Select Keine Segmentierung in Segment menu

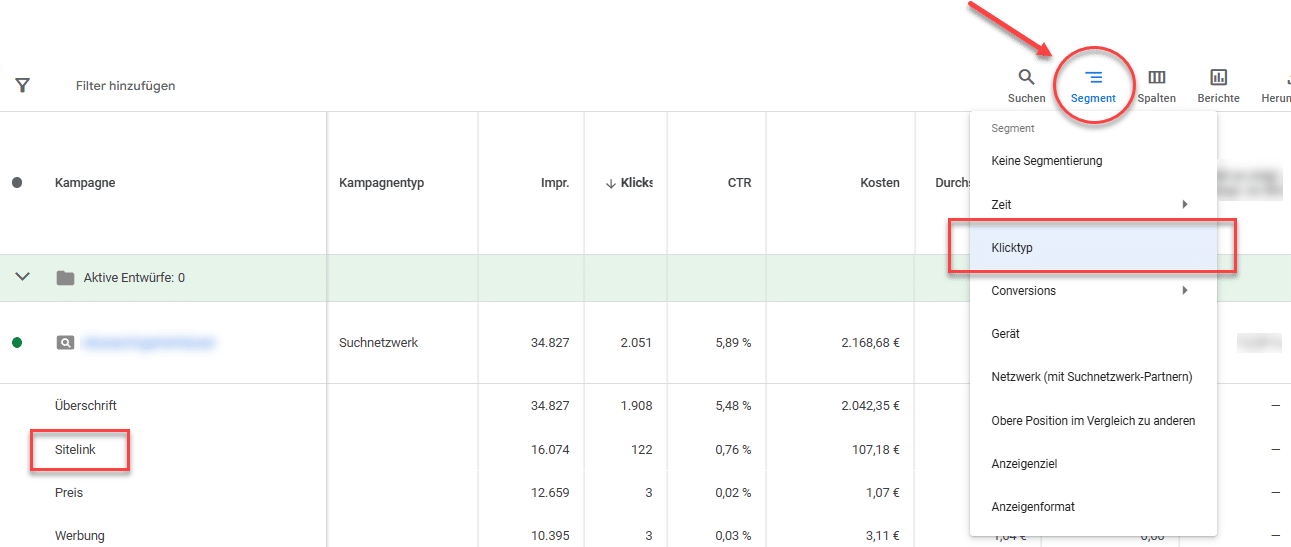pyautogui.click(x=1093, y=160)
